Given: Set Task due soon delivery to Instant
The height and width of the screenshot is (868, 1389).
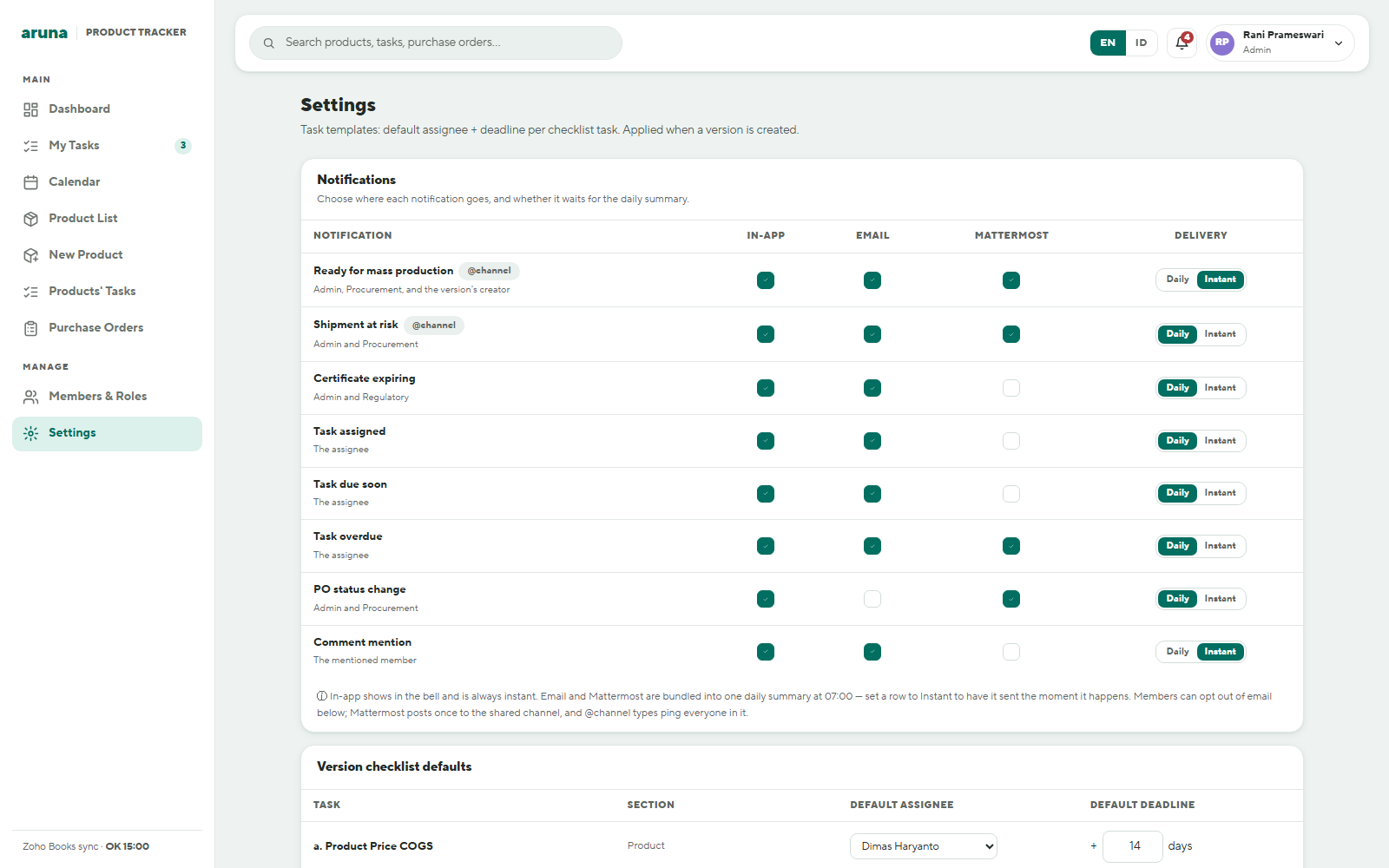Looking at the screenshot, I should (x=1220, y=493).
